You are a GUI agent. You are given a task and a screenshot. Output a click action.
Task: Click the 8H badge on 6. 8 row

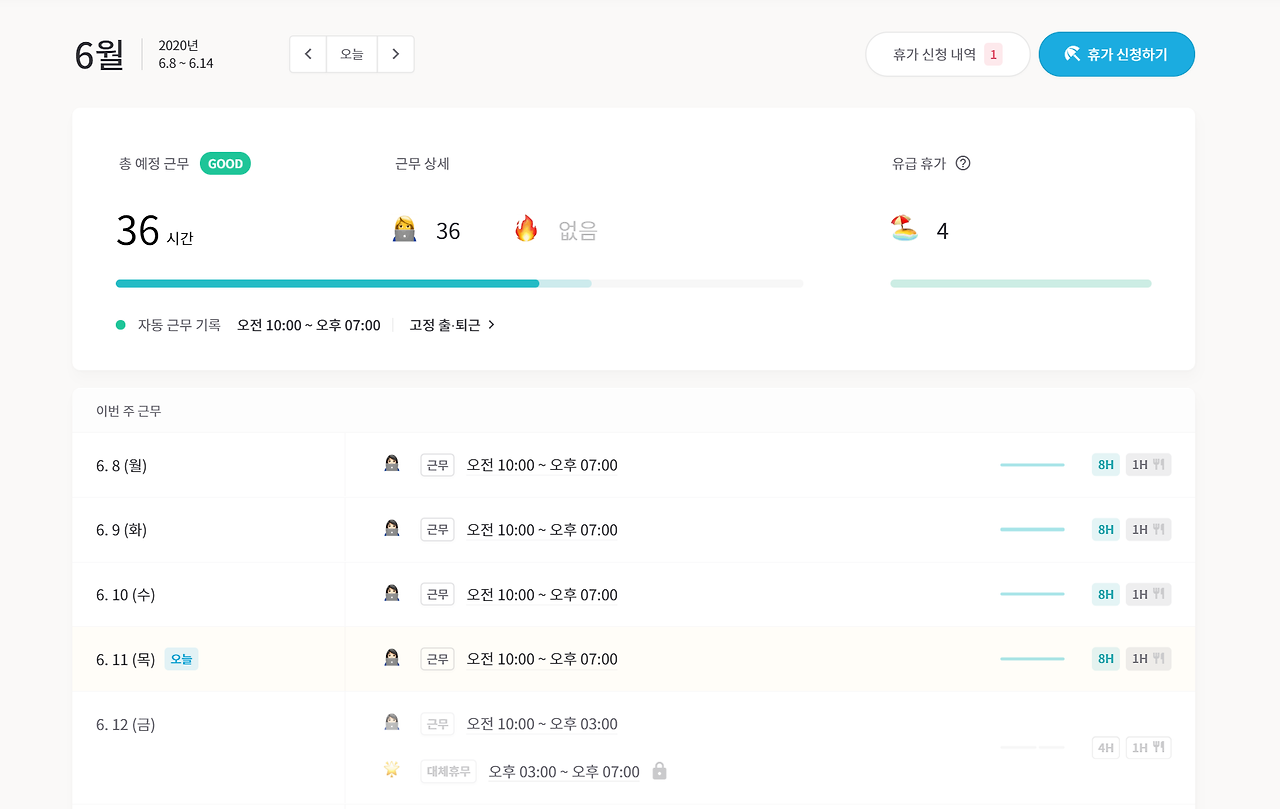point(1106,465)
